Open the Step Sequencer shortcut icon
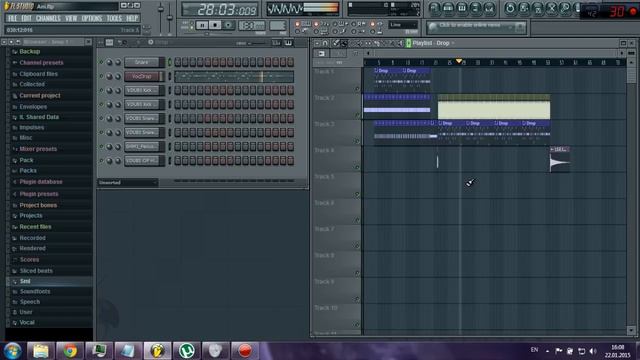The width and height of the screenshot is (640, 360). 448,8
